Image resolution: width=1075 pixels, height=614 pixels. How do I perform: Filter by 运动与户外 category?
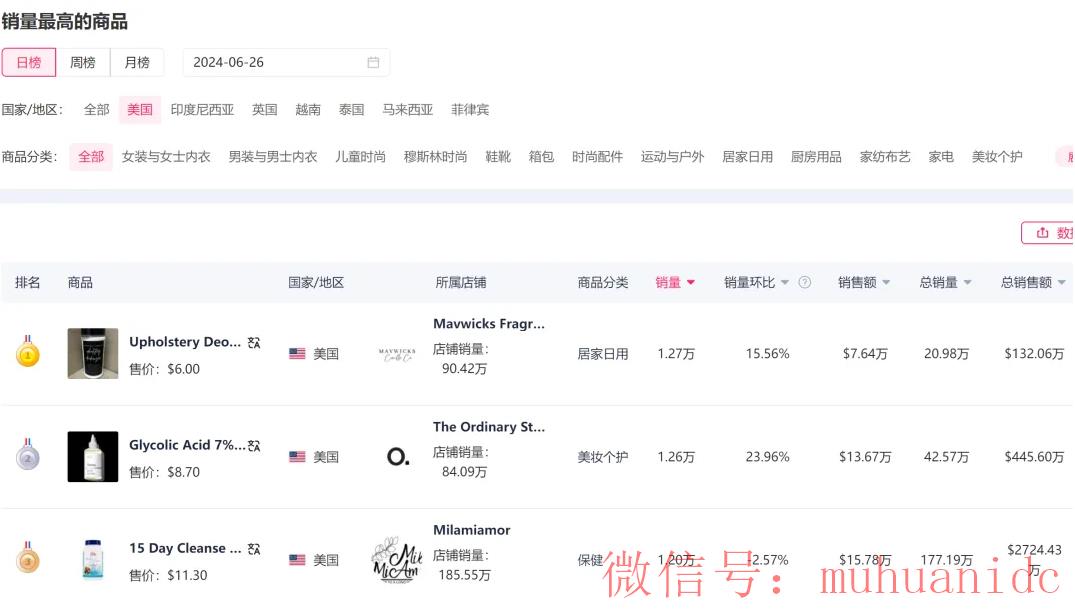click(673, 157)
